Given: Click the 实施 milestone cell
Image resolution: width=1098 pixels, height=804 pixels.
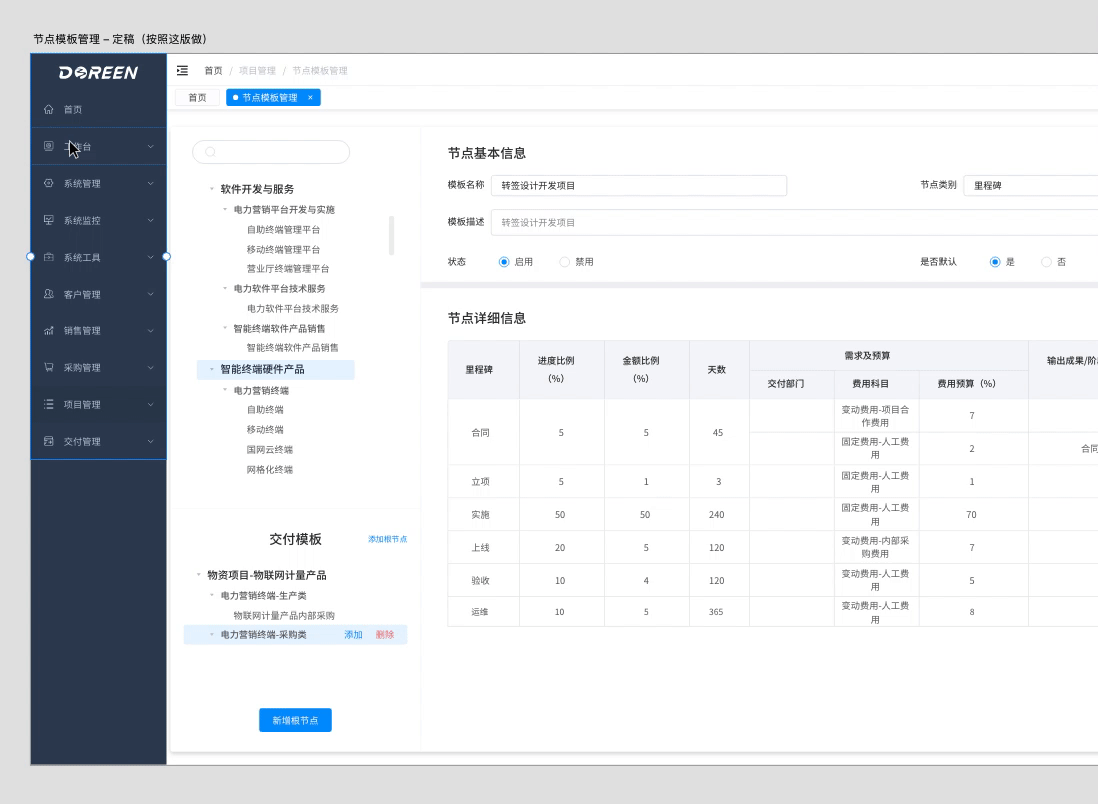Looking at the screenshot, I should (x=483, y=515).
